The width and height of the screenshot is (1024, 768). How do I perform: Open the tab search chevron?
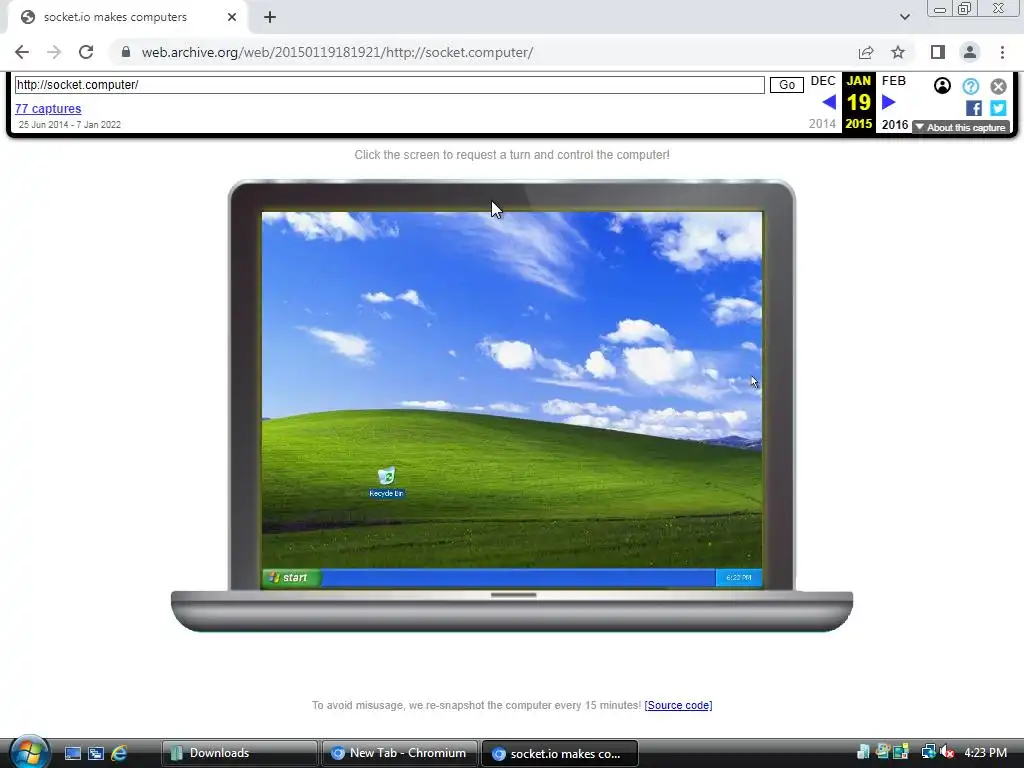[904, 17]
